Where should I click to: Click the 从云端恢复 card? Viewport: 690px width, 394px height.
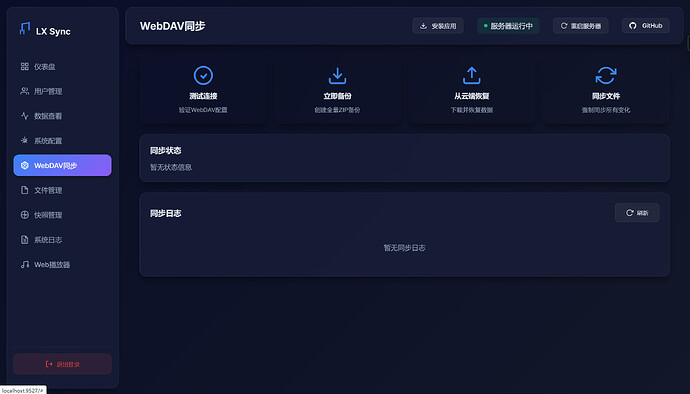(x=472, y=90)
